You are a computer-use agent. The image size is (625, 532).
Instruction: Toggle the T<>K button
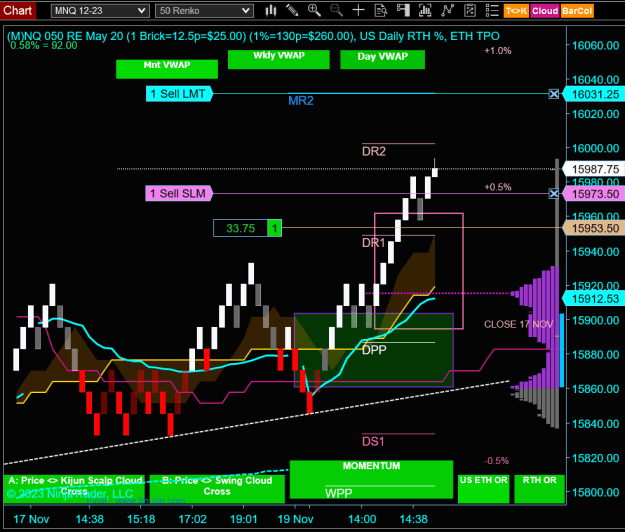pos(516,11)
